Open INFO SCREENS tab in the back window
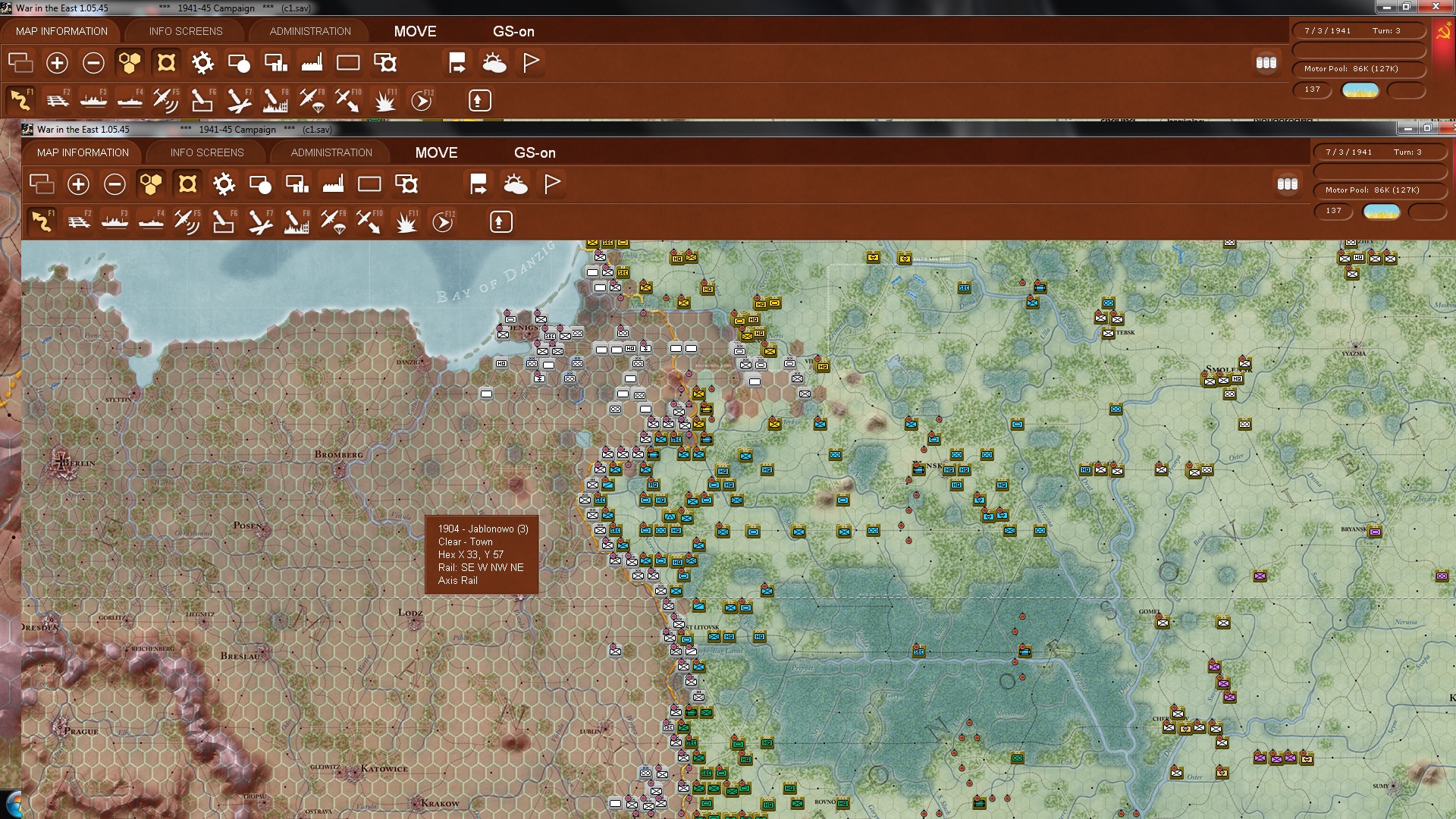Image resolution: width=1456 pixels, height=819 pixels. pos(186,31)
